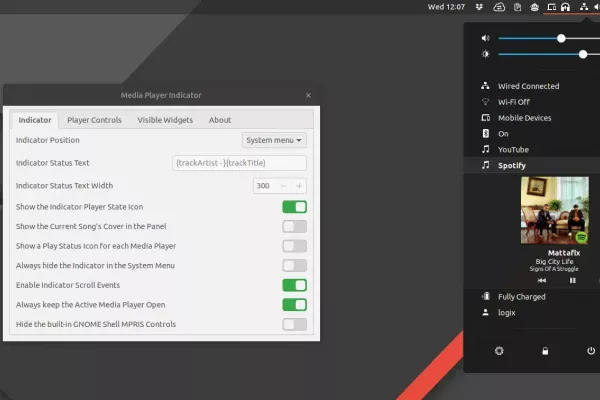The width and height of the screenshot is (600, 400).
Task: Click the Mattafix album cover thumbnail
Action: (x=554, y=210)
